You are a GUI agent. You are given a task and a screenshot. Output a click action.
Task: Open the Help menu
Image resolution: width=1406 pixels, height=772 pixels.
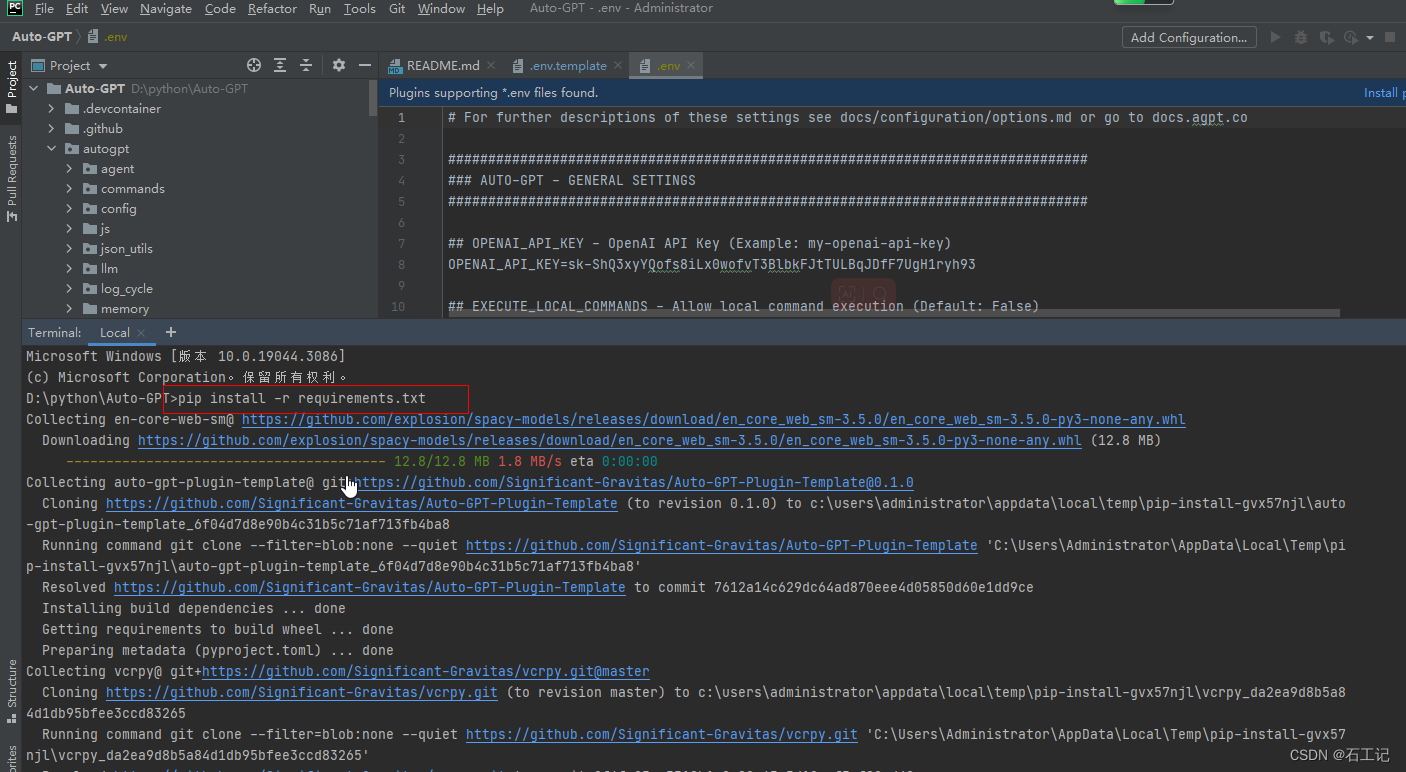point(490,8)
